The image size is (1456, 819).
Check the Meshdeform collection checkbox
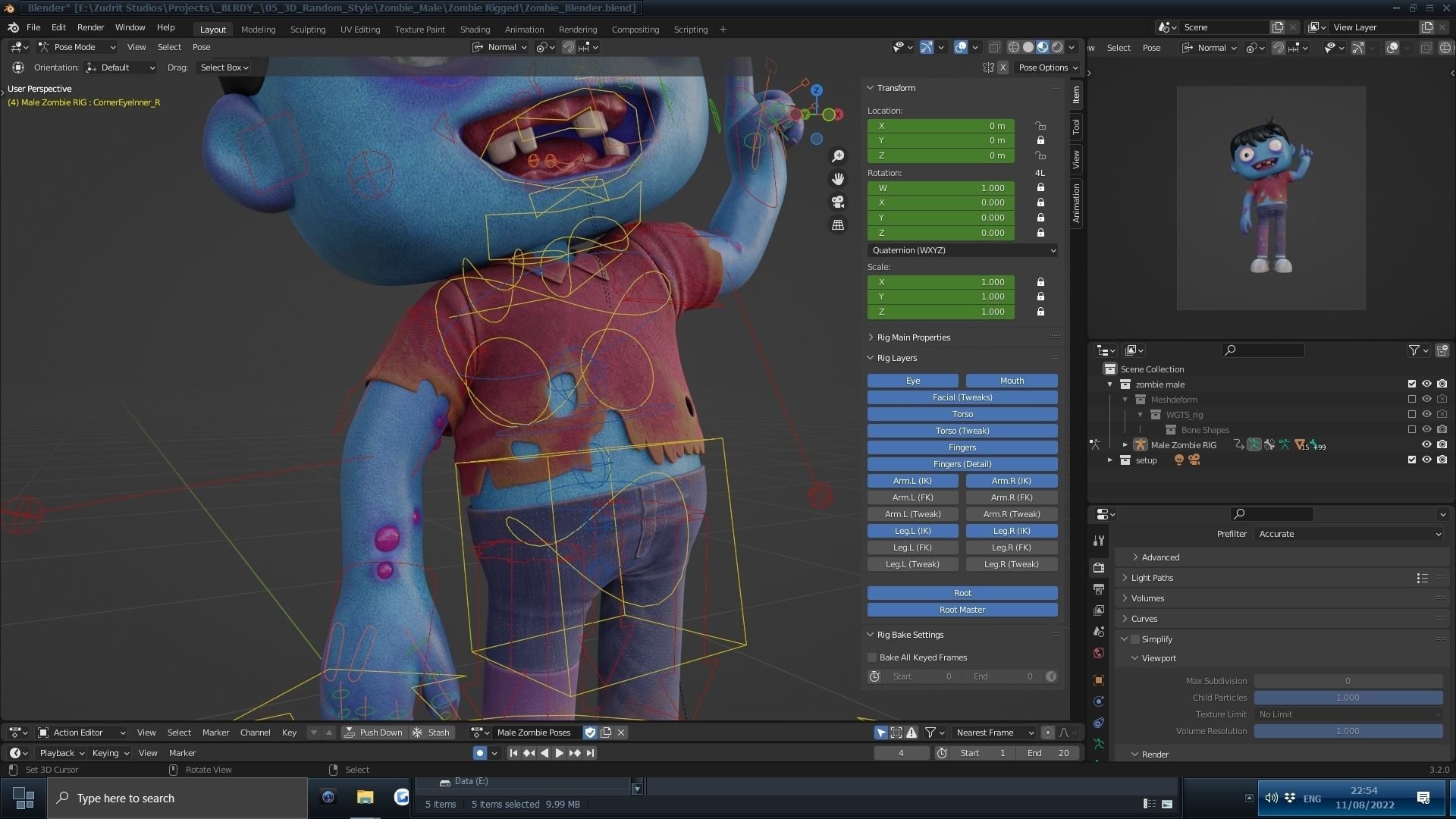1411,400
